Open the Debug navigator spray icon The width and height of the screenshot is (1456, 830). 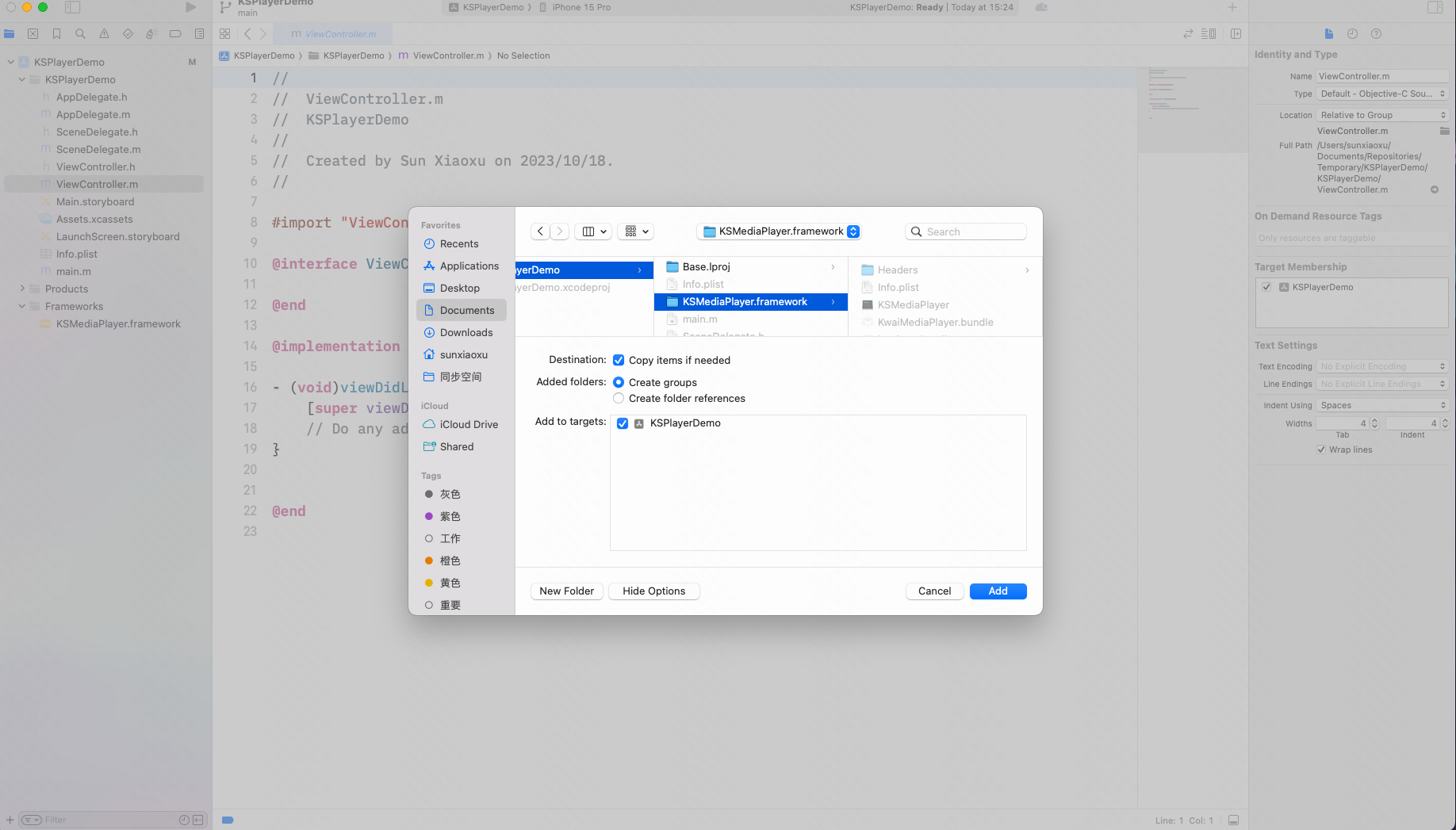tap(151, 34)
